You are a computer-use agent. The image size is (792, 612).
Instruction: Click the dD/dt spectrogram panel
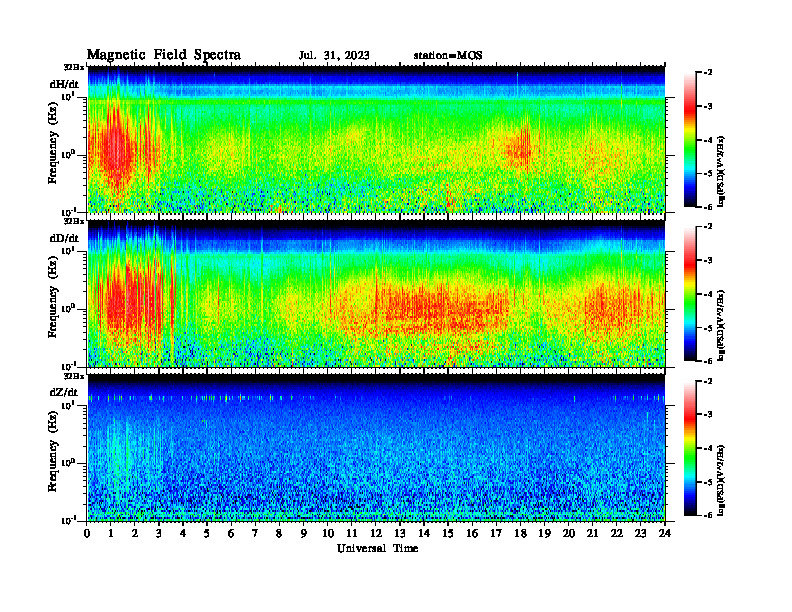tap(376, 293)
